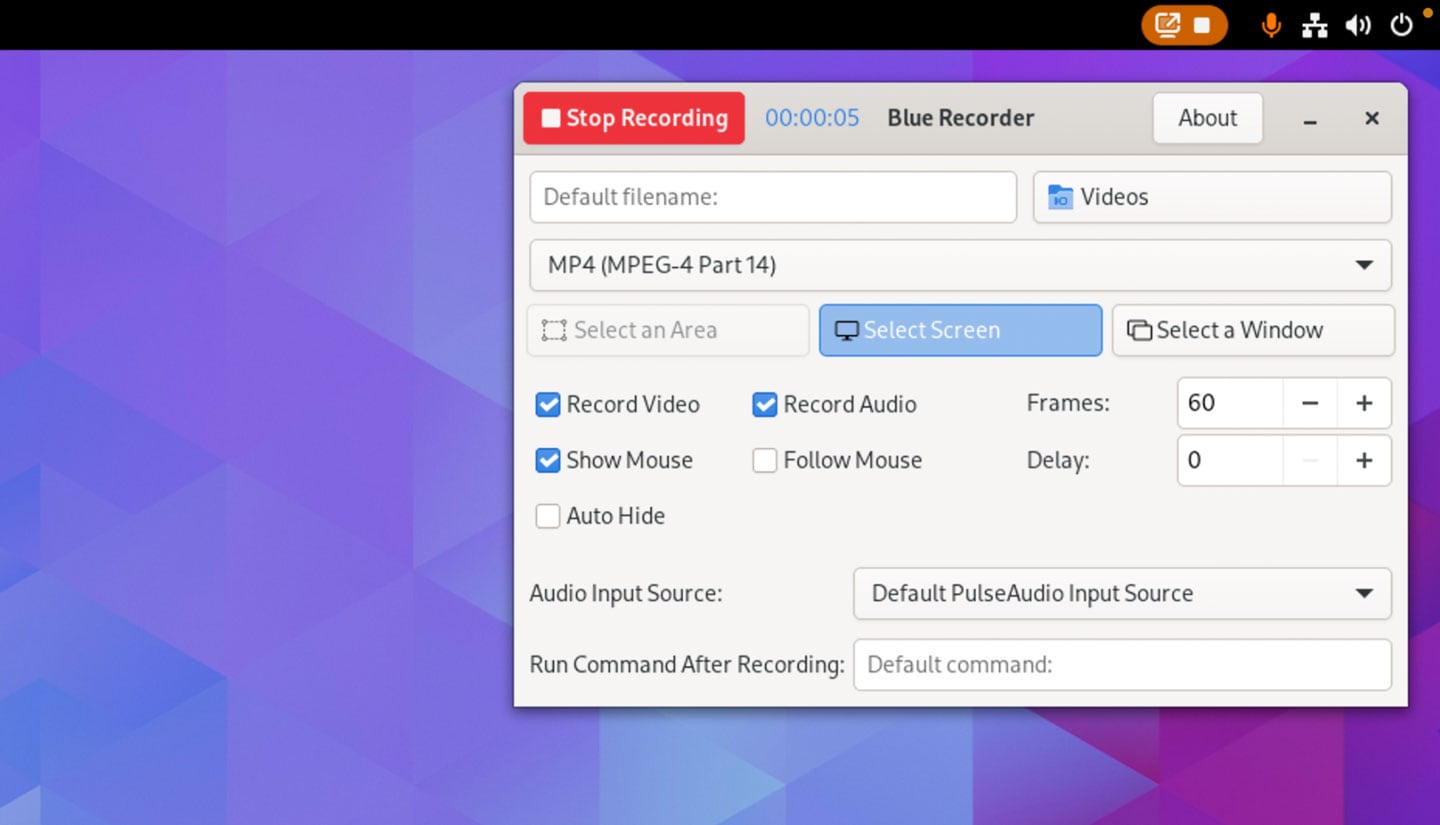Increase Frames value with plus button
Screen dimensions: 1440x825
click(x=1364, y=403)
